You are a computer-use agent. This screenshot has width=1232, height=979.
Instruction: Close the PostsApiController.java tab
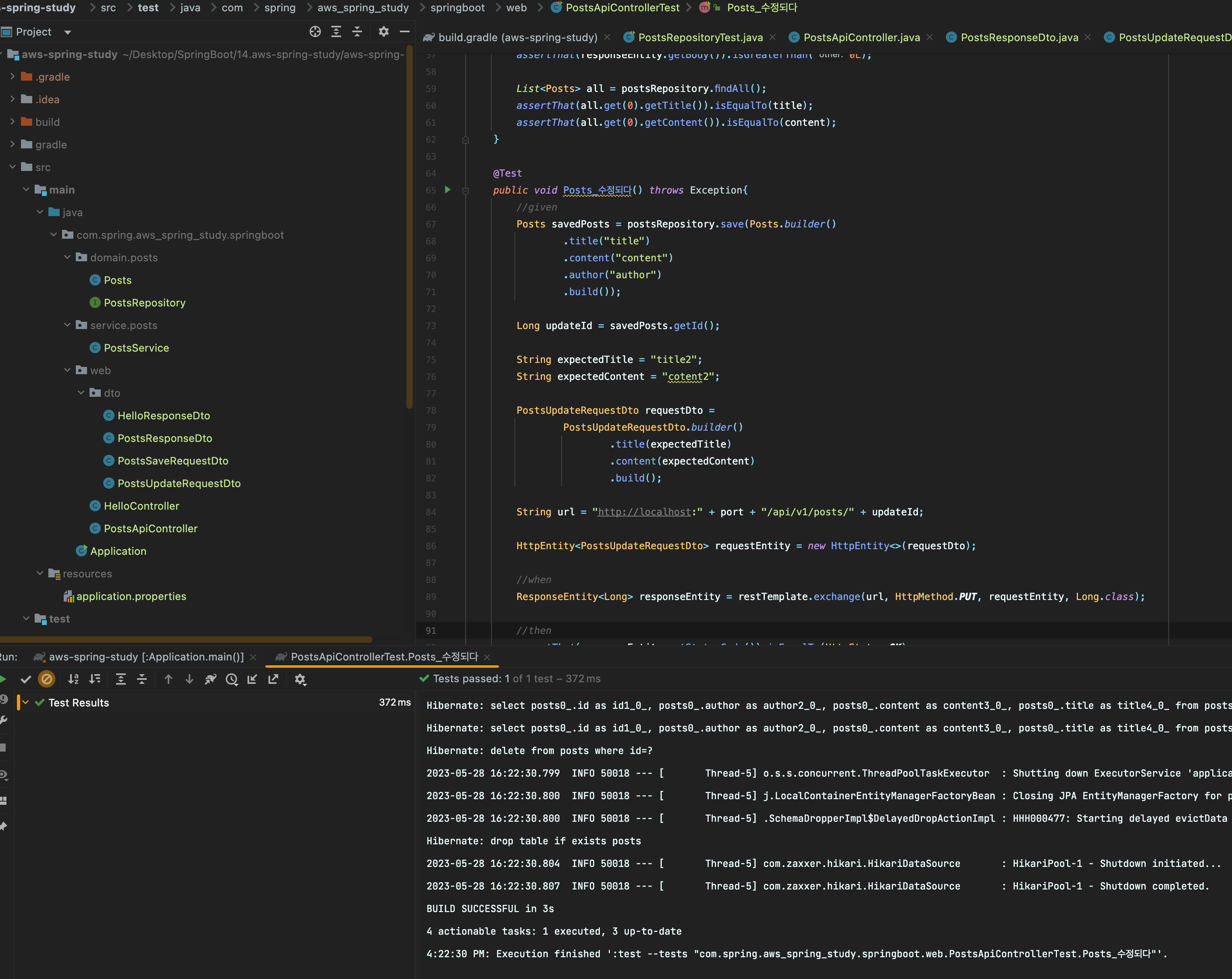930,38
